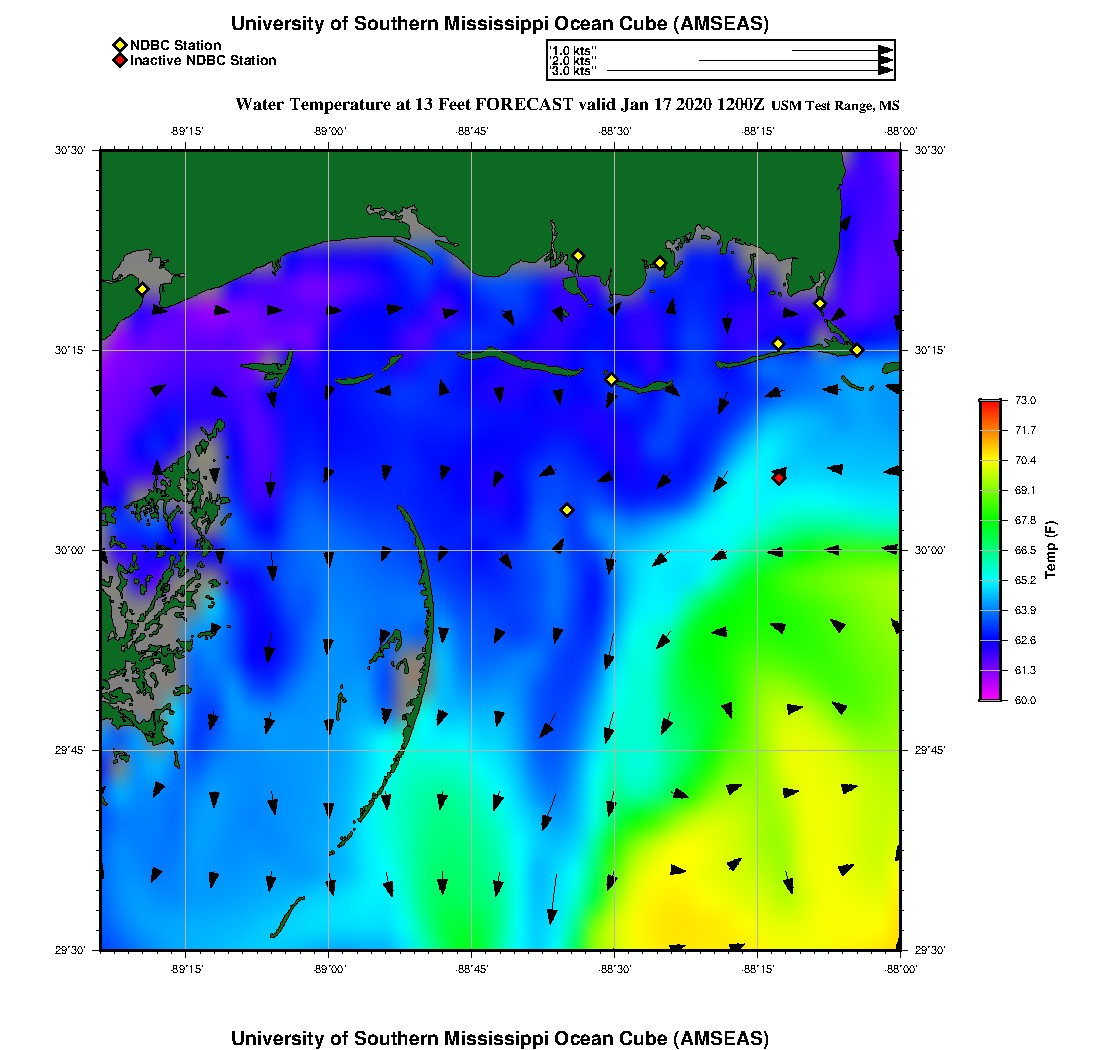Click the '62.6' colorbar value
This screenshot has width=1100, height=1050.
click(1025, 640)
